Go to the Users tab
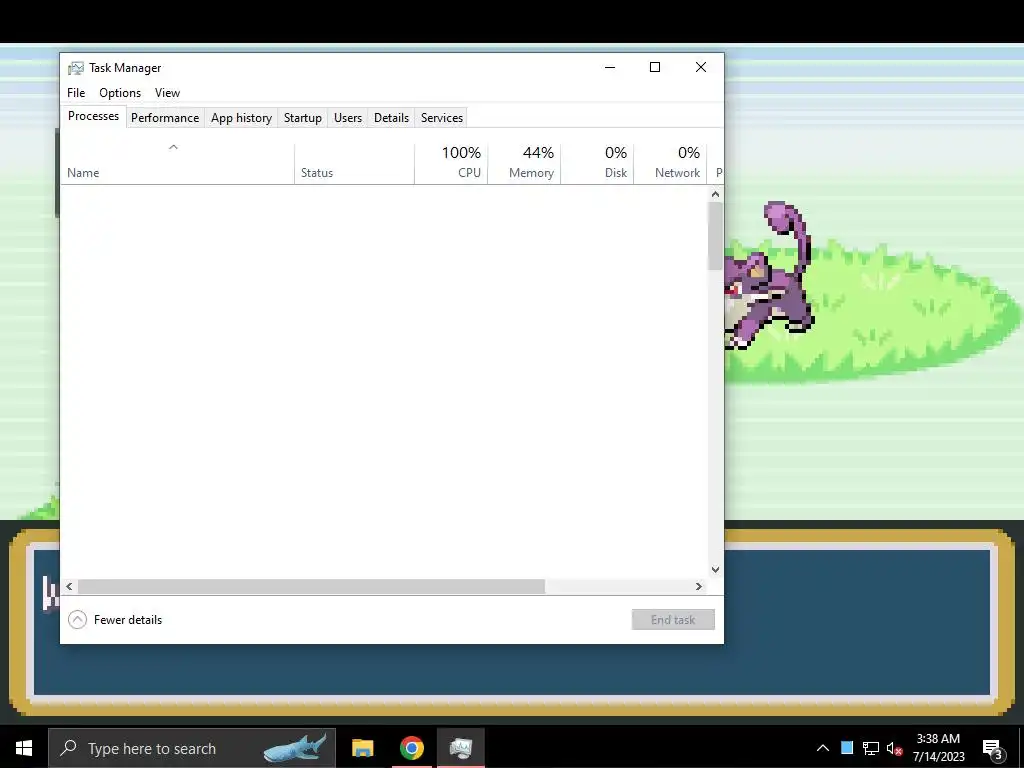Viewport: 1024px width, 768px height. coord(347,118)
